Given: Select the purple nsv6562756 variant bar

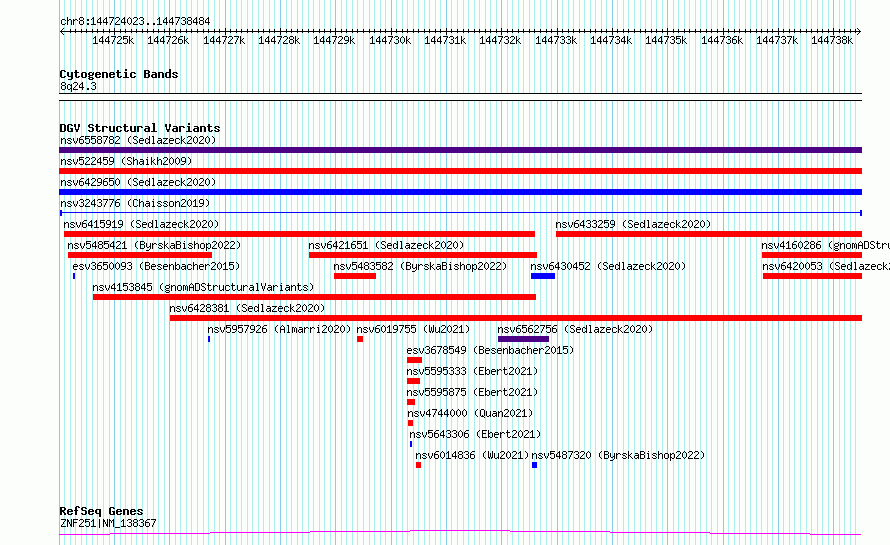Looking at the screenshot, I should [x=523, y=339].
